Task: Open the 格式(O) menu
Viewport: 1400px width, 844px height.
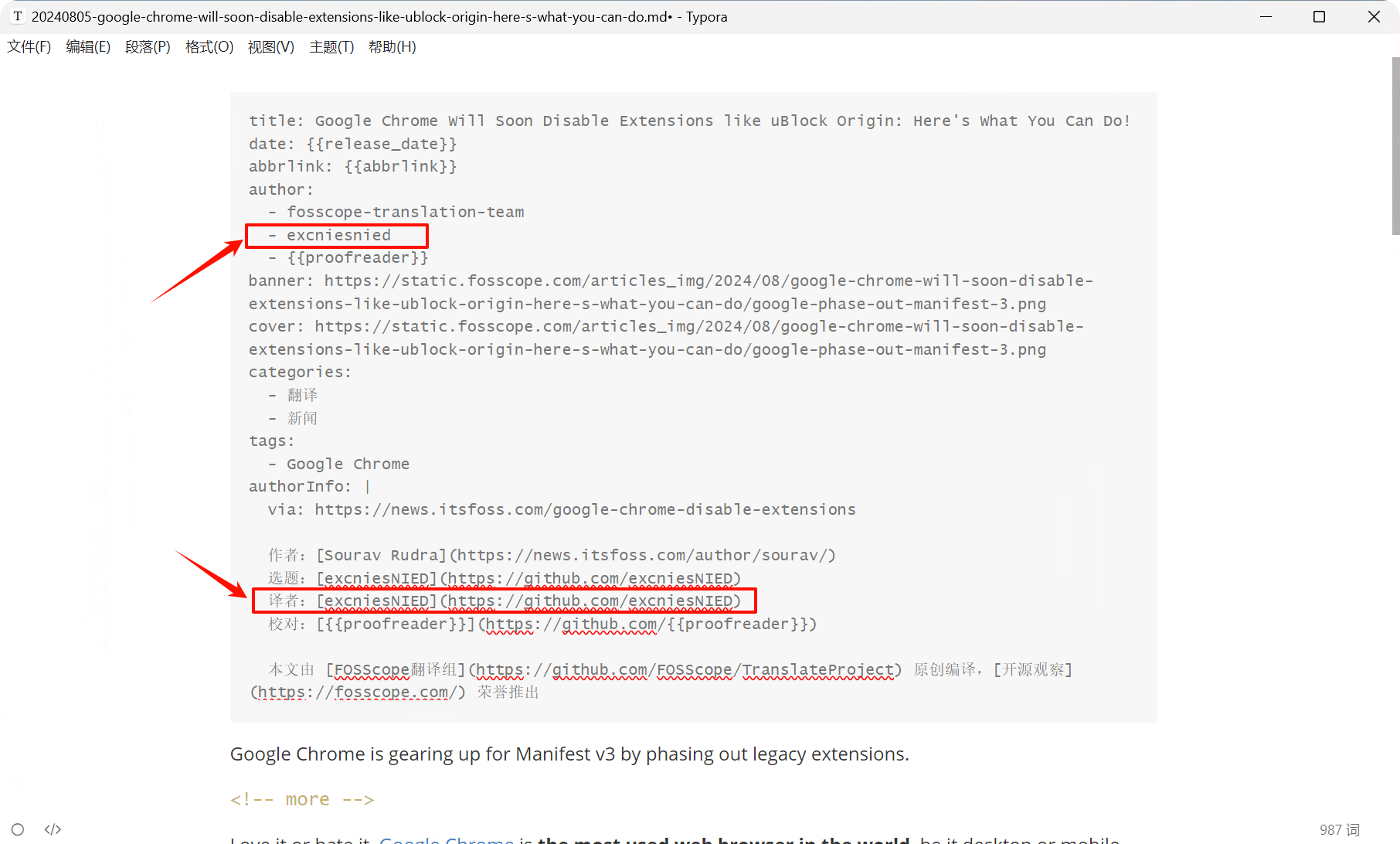Action: pyautogui.click(x=209, y=47)
